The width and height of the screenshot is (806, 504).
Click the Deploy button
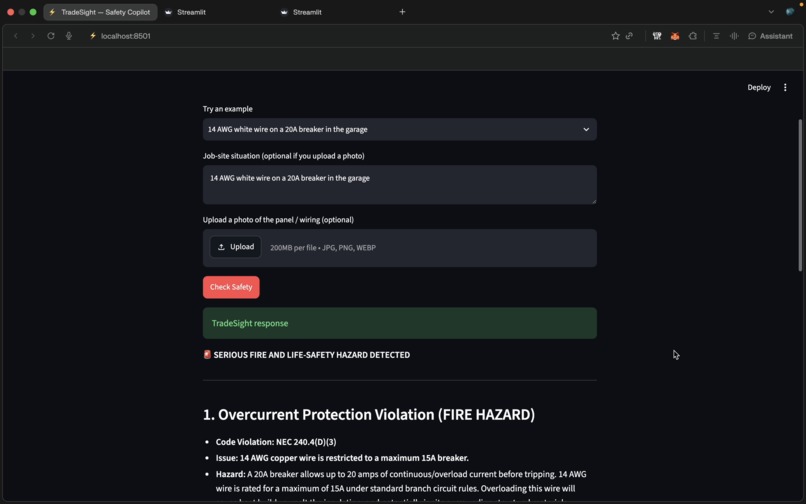point(759,87)
